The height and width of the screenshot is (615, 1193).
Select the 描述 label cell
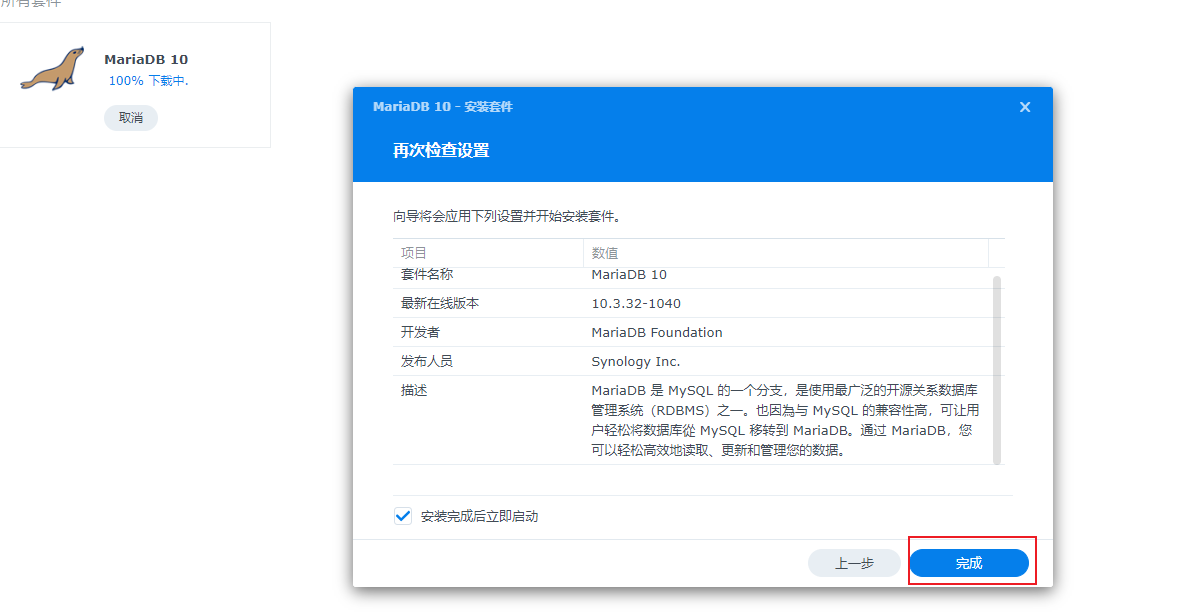click(414, 390)
